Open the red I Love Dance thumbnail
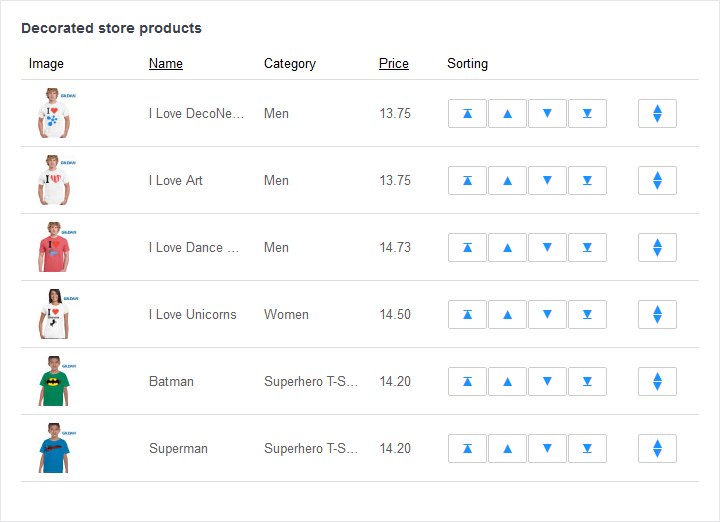Viewport: 720px width, 522px height. click(55, 247)
